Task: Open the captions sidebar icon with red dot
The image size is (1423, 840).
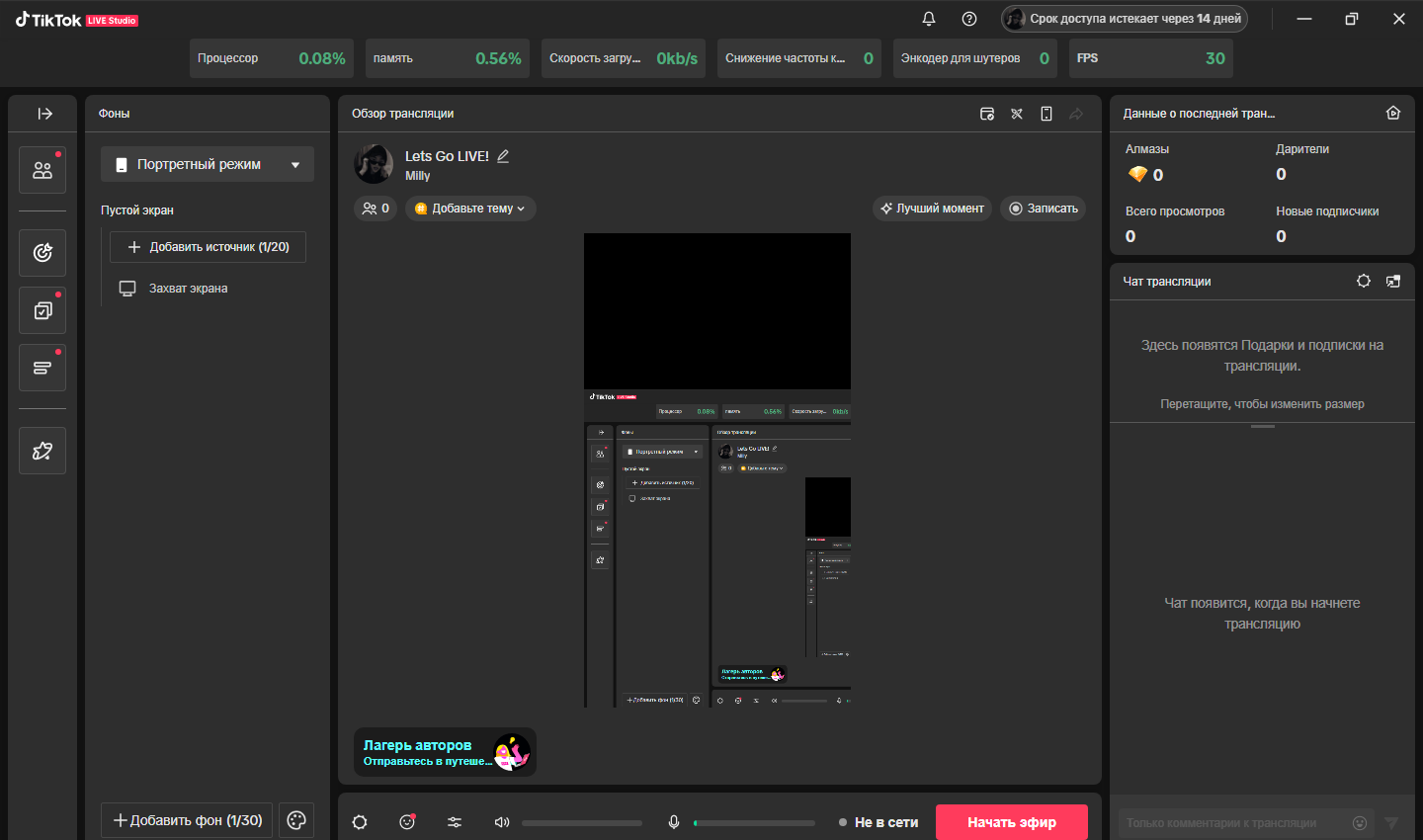Action: coord(42,368)
